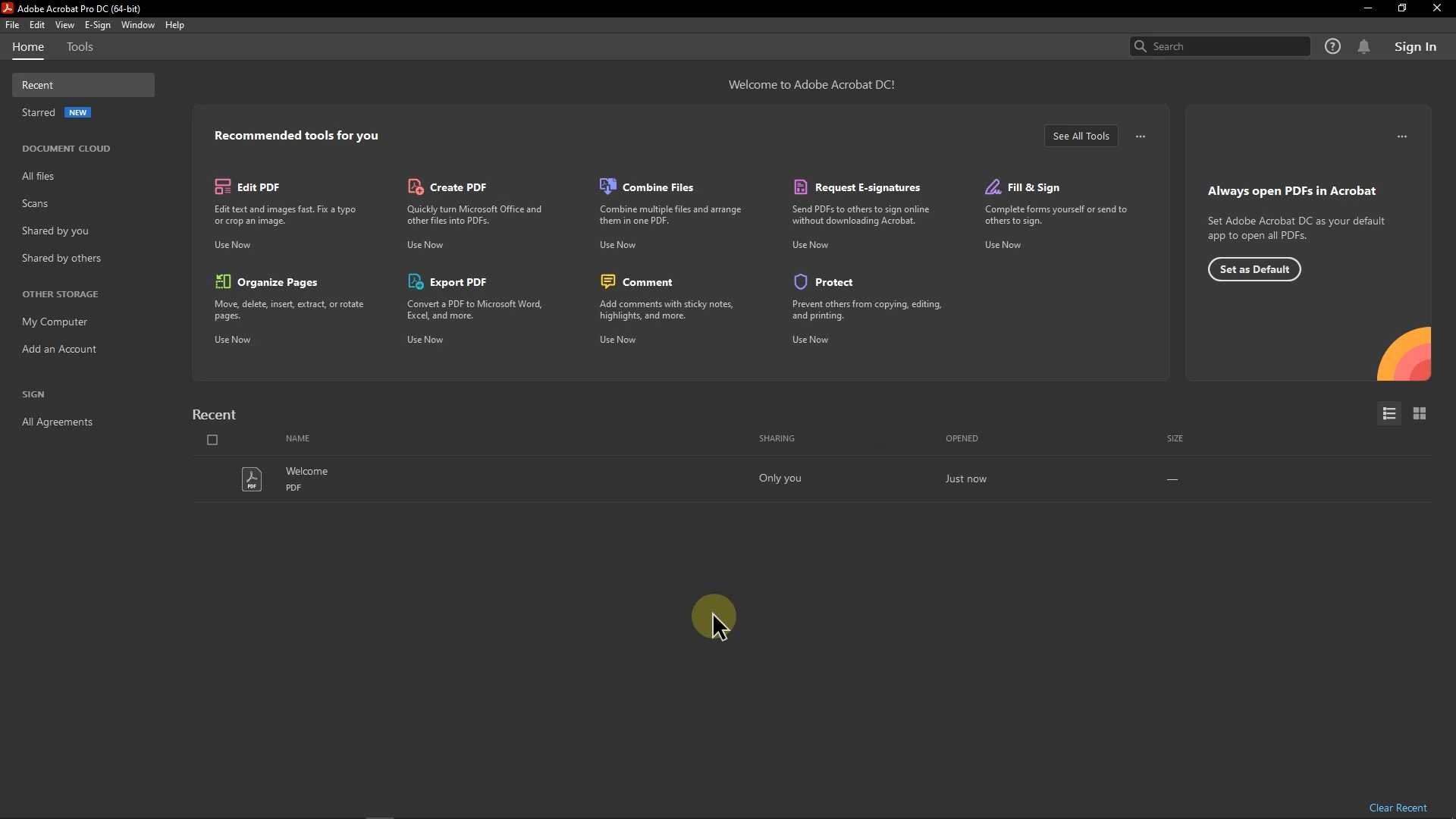Open the Recommended tools more options menu
The height and width of the screenshot is (819, 1456).
pos(1141,136)
